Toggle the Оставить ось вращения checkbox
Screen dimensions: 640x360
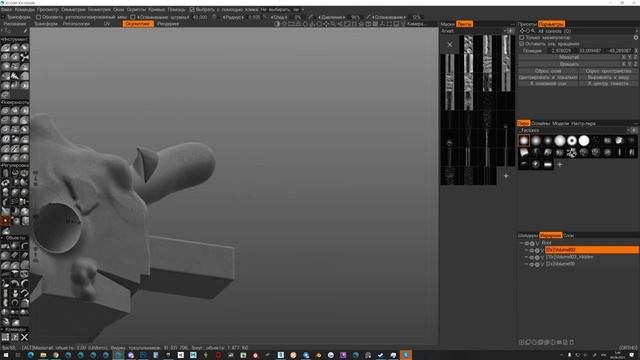[522, 44]
